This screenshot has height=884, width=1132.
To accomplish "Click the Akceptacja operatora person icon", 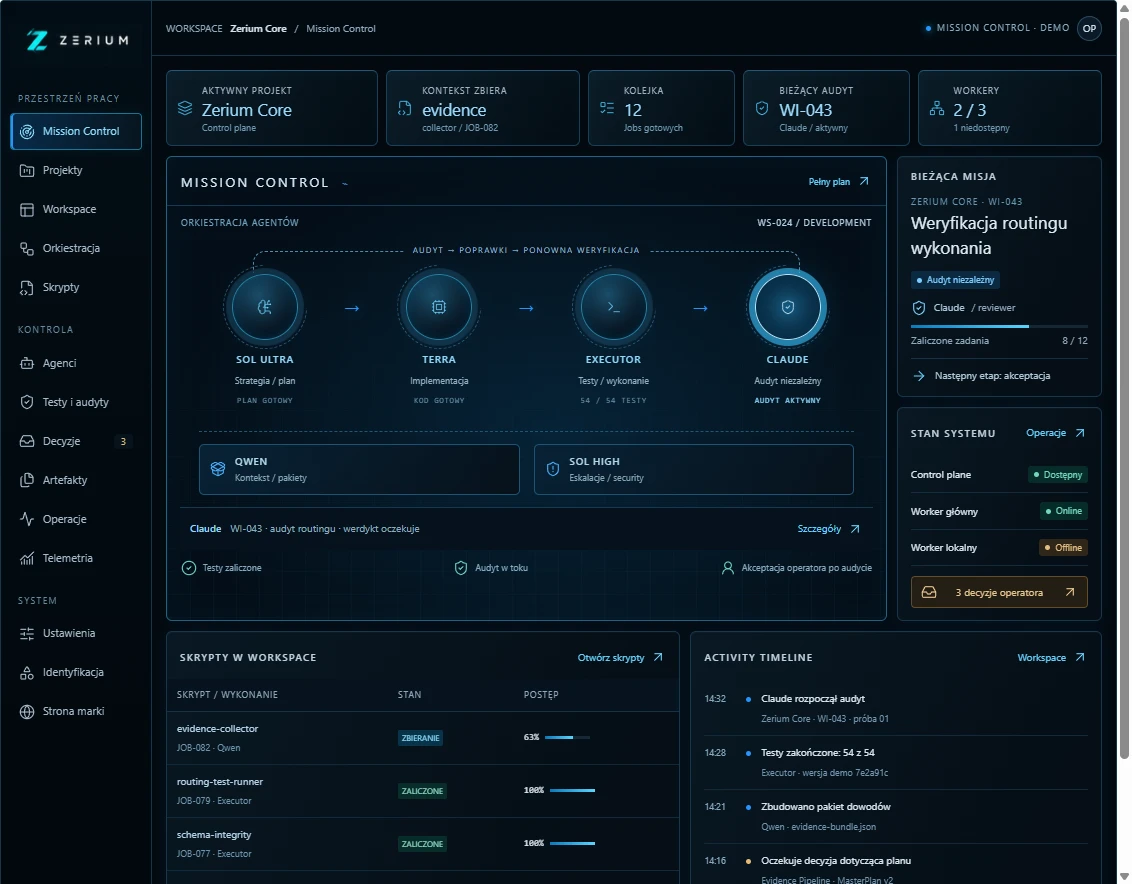I will 728,568.
